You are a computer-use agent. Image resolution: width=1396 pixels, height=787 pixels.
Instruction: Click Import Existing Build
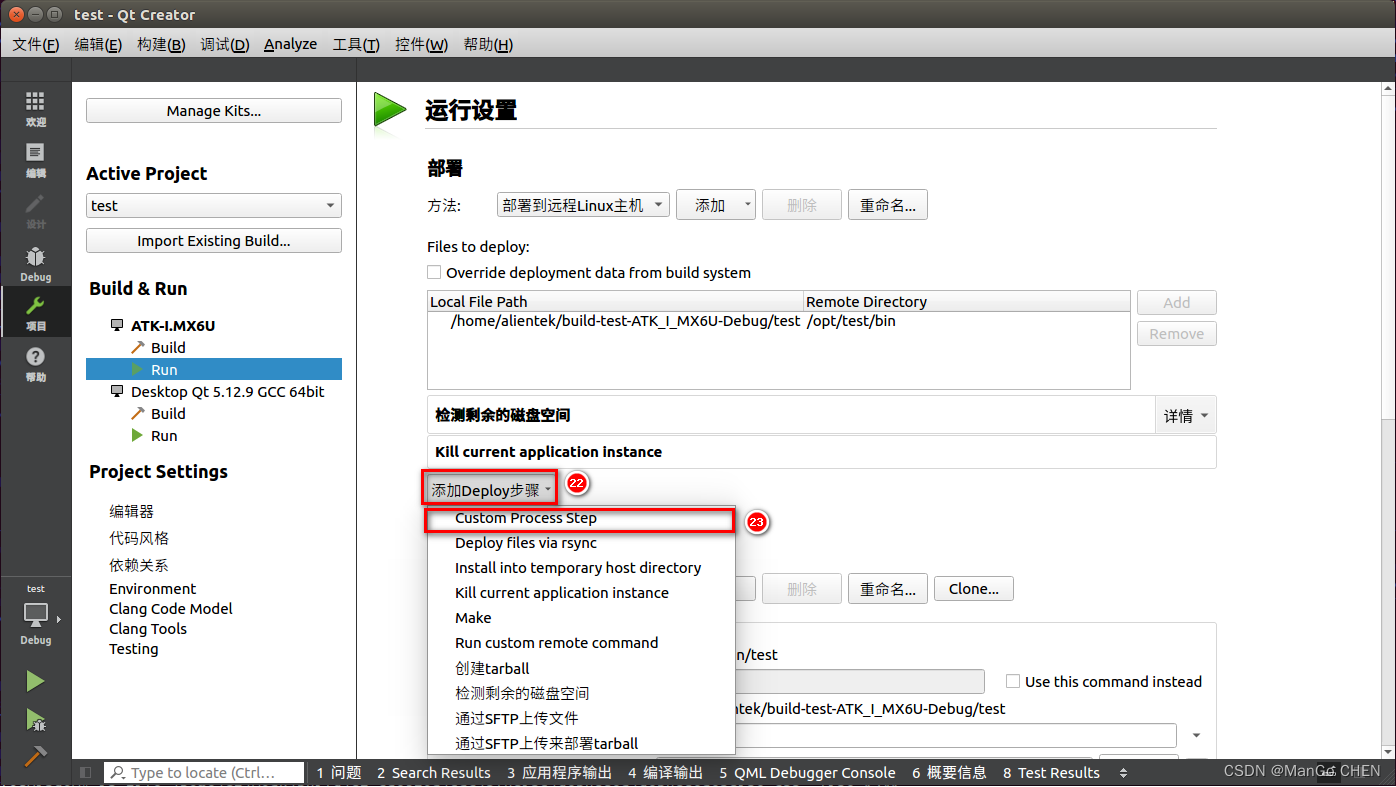point(213,240)
